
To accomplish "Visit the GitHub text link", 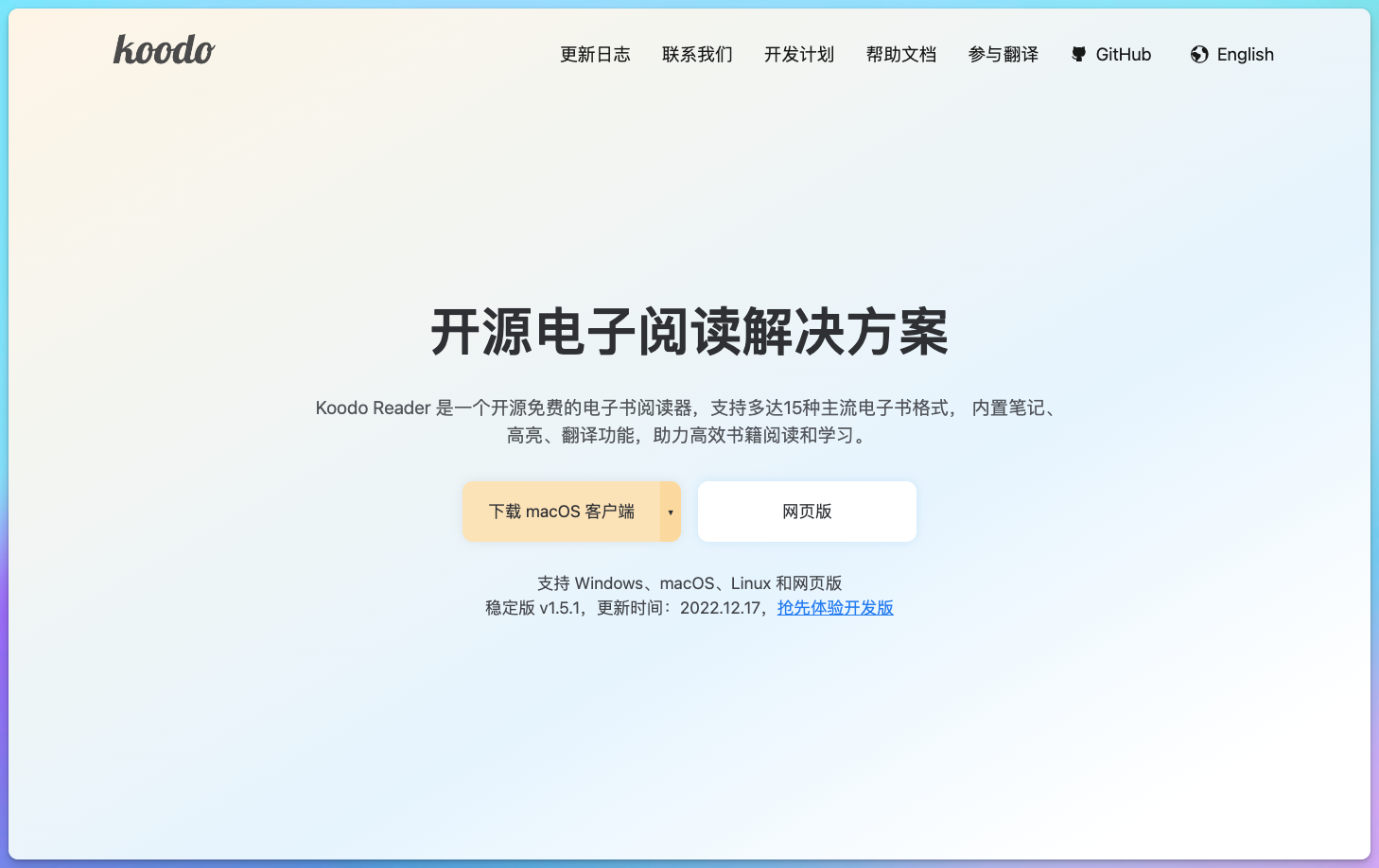I will (1124, 55).
